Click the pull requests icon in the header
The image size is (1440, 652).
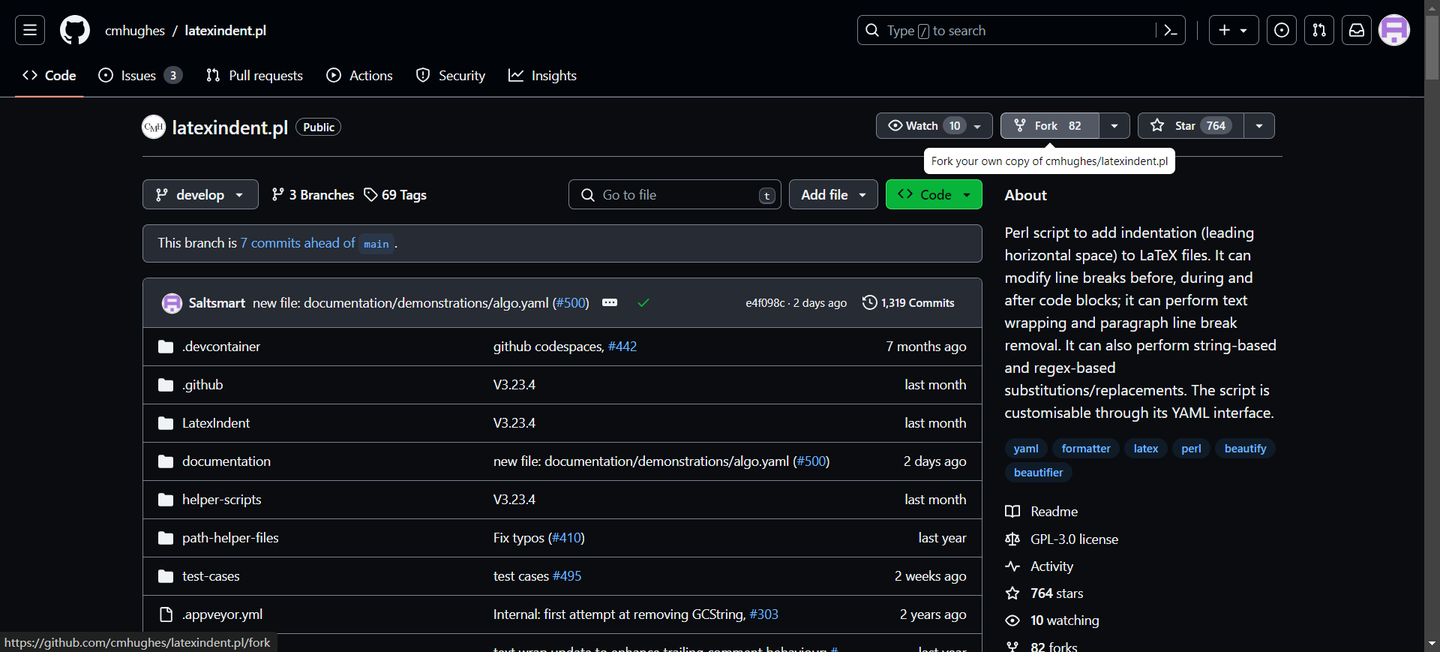pos(1318,30)
